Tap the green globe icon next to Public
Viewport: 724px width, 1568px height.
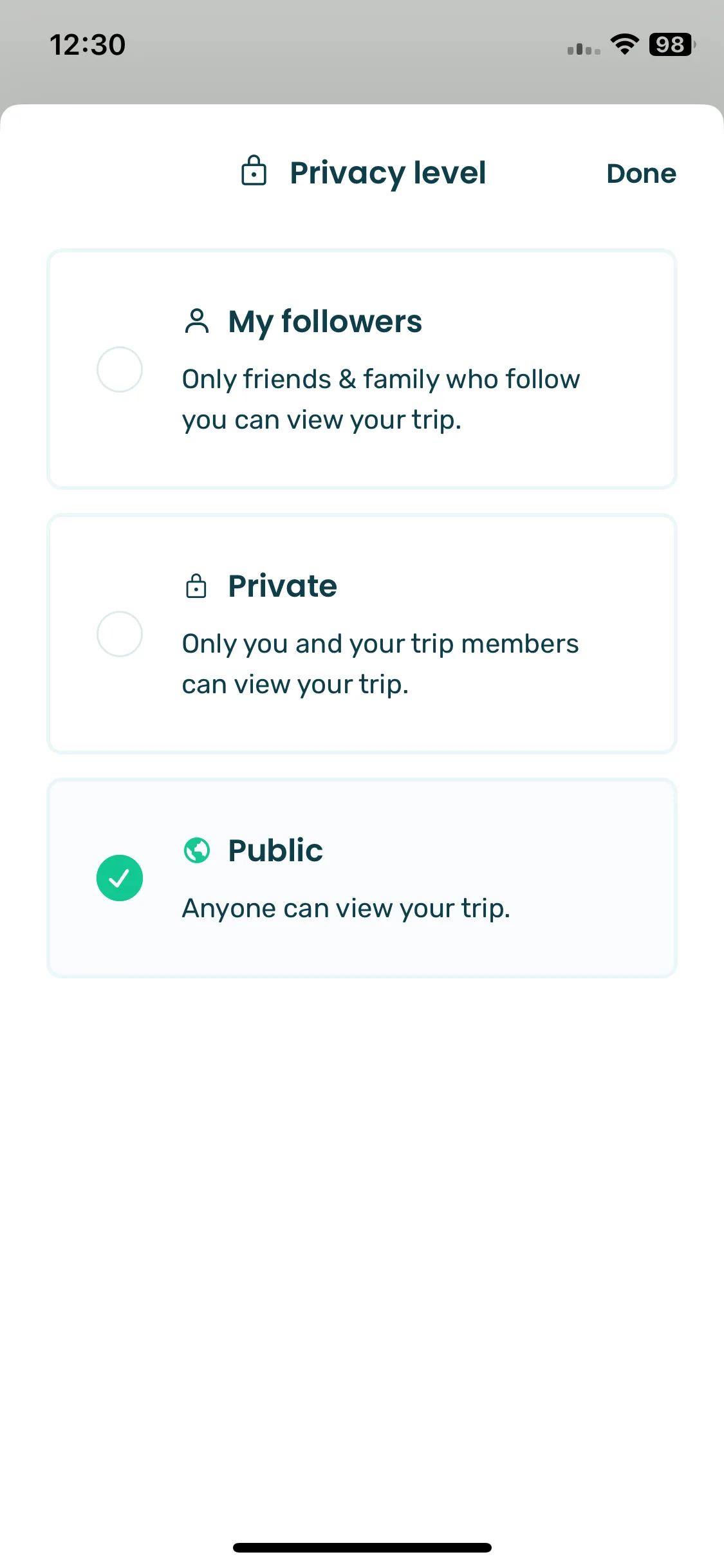pyautogui.click(x=197, y=850)
